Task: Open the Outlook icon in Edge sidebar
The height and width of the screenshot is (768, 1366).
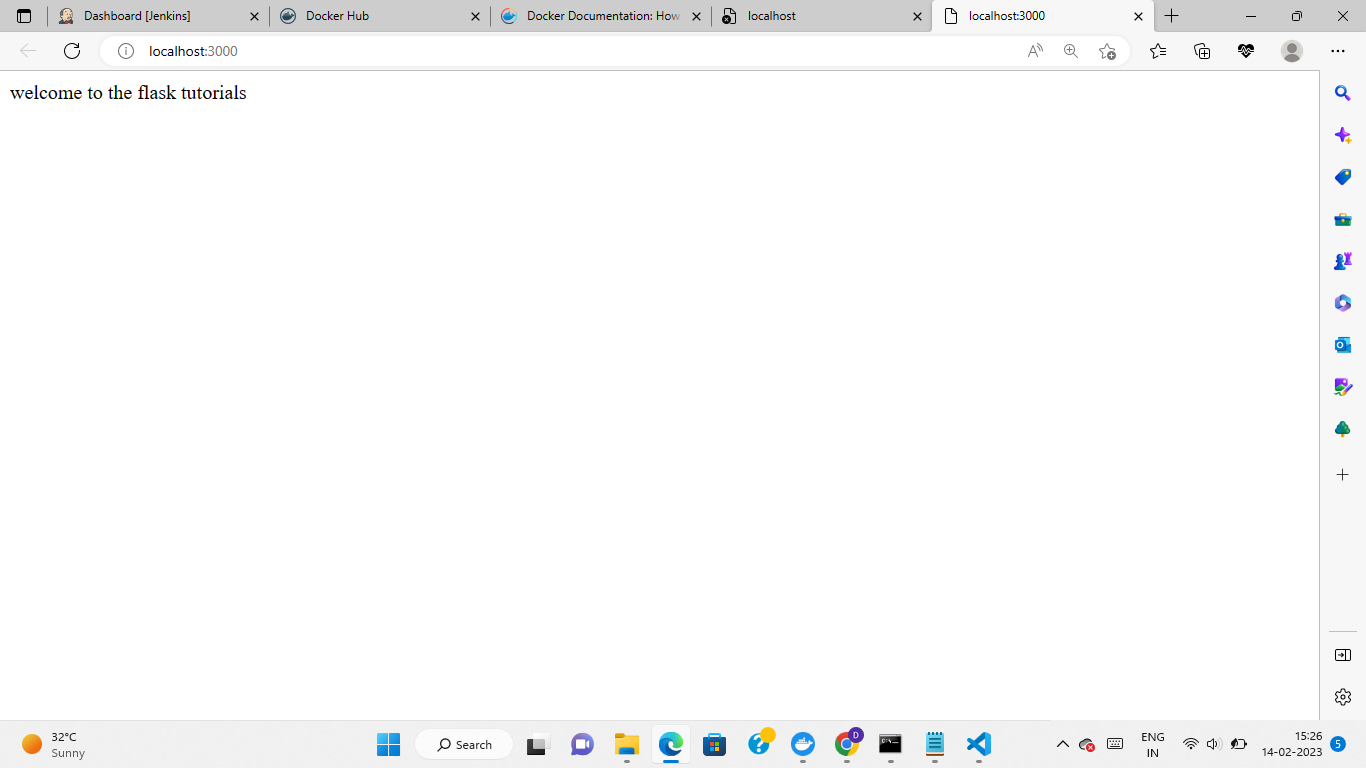Action: 1342,344
